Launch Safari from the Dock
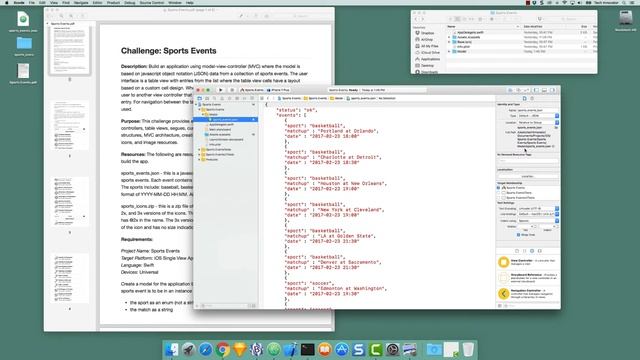Screen dimensions: 640x360 (x=205, y=349)
